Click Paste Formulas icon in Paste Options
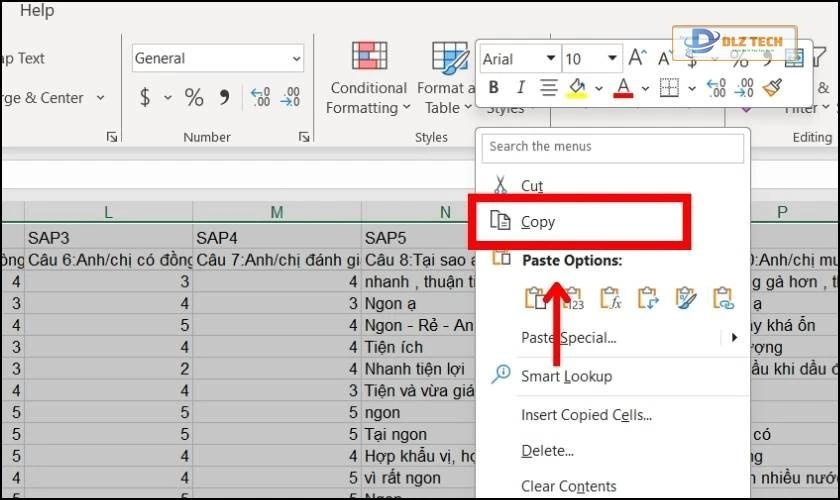Image resolution: width=840 pixels, height=500 pixels. (611, 297)
